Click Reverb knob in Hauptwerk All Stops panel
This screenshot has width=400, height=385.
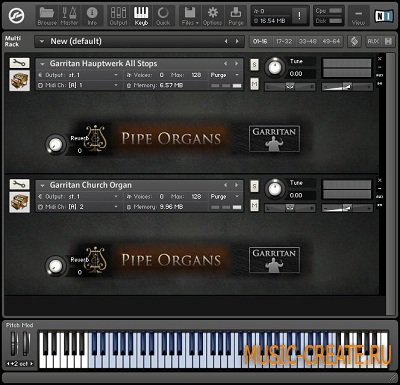point(56,144)
